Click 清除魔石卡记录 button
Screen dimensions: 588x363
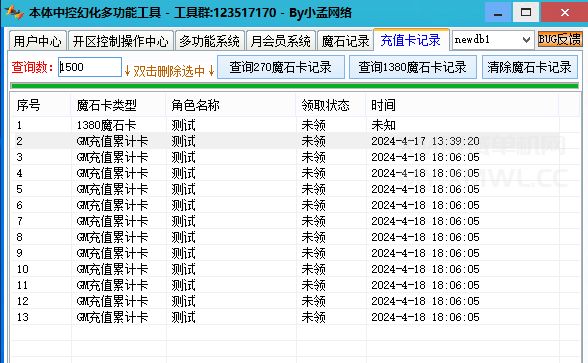(x=530, y=68)
